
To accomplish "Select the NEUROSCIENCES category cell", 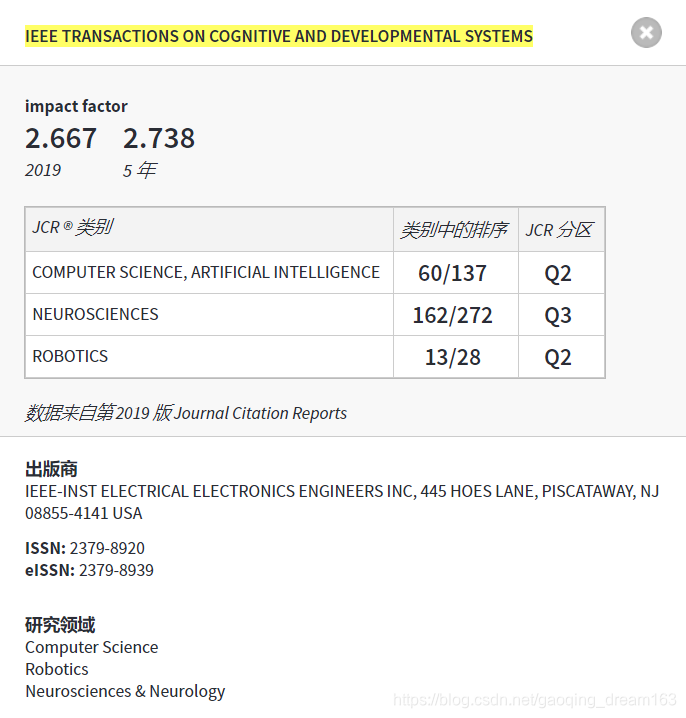I will (209, 315).
